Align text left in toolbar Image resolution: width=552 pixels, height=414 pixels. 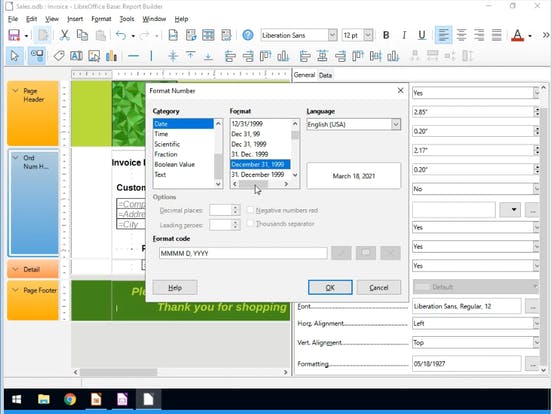(x=444, y=35)
